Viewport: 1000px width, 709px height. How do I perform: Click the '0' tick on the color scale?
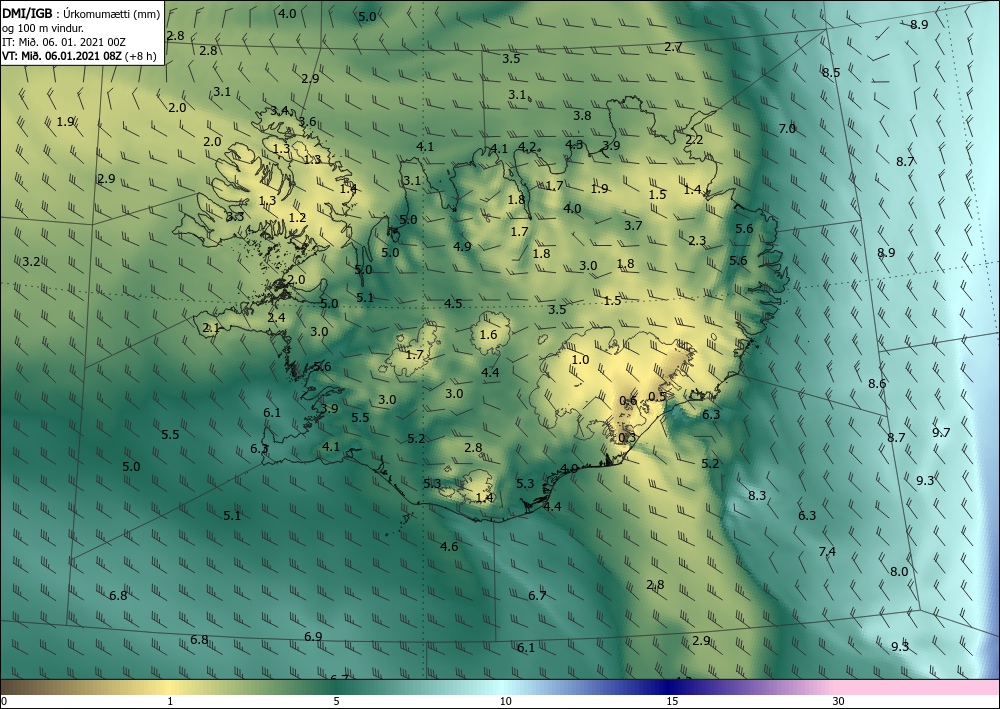click(x=4, y=701)
